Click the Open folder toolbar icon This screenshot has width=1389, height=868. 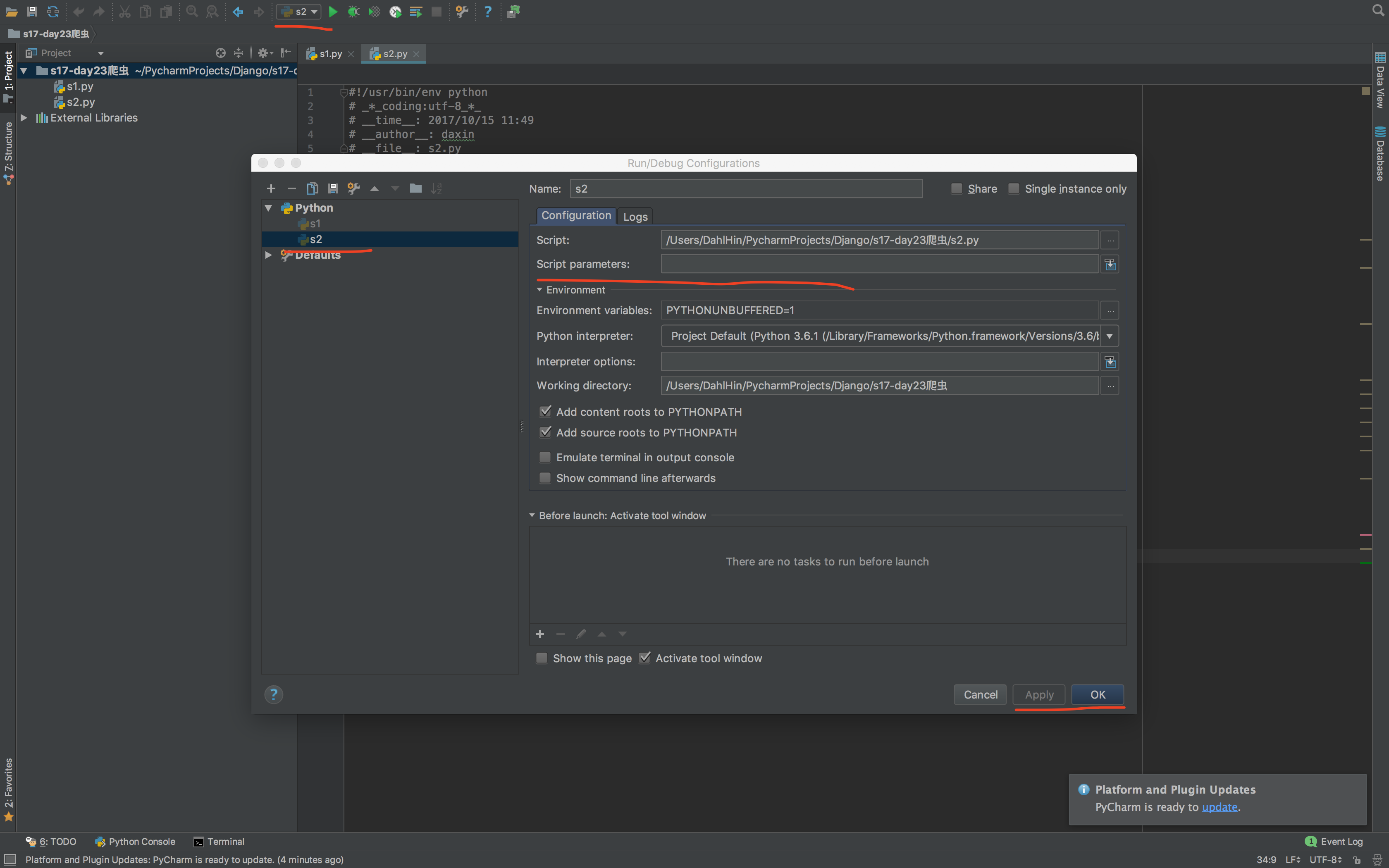coord(12,12)
